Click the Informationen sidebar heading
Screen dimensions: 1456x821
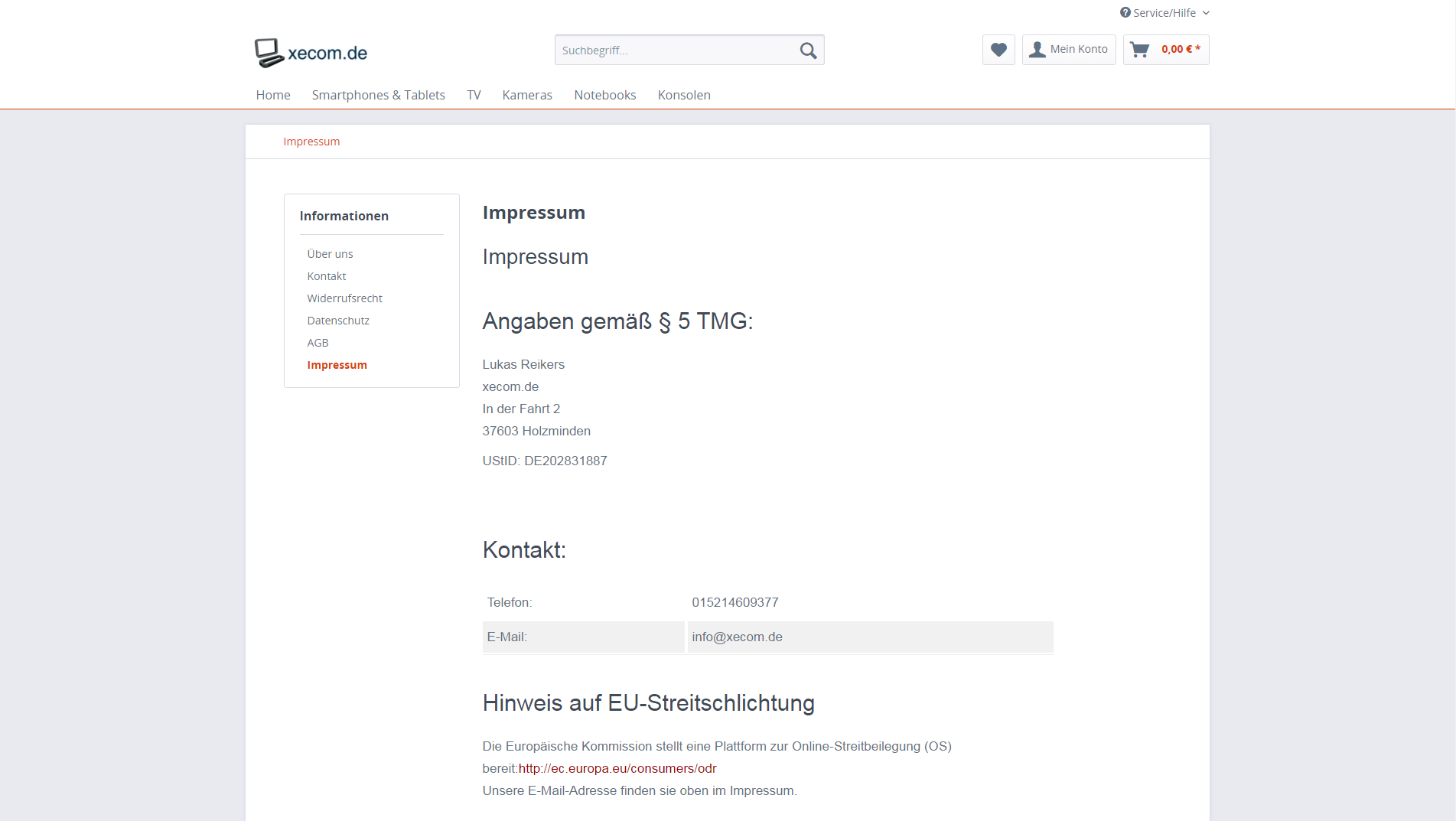tap(344, 216)
